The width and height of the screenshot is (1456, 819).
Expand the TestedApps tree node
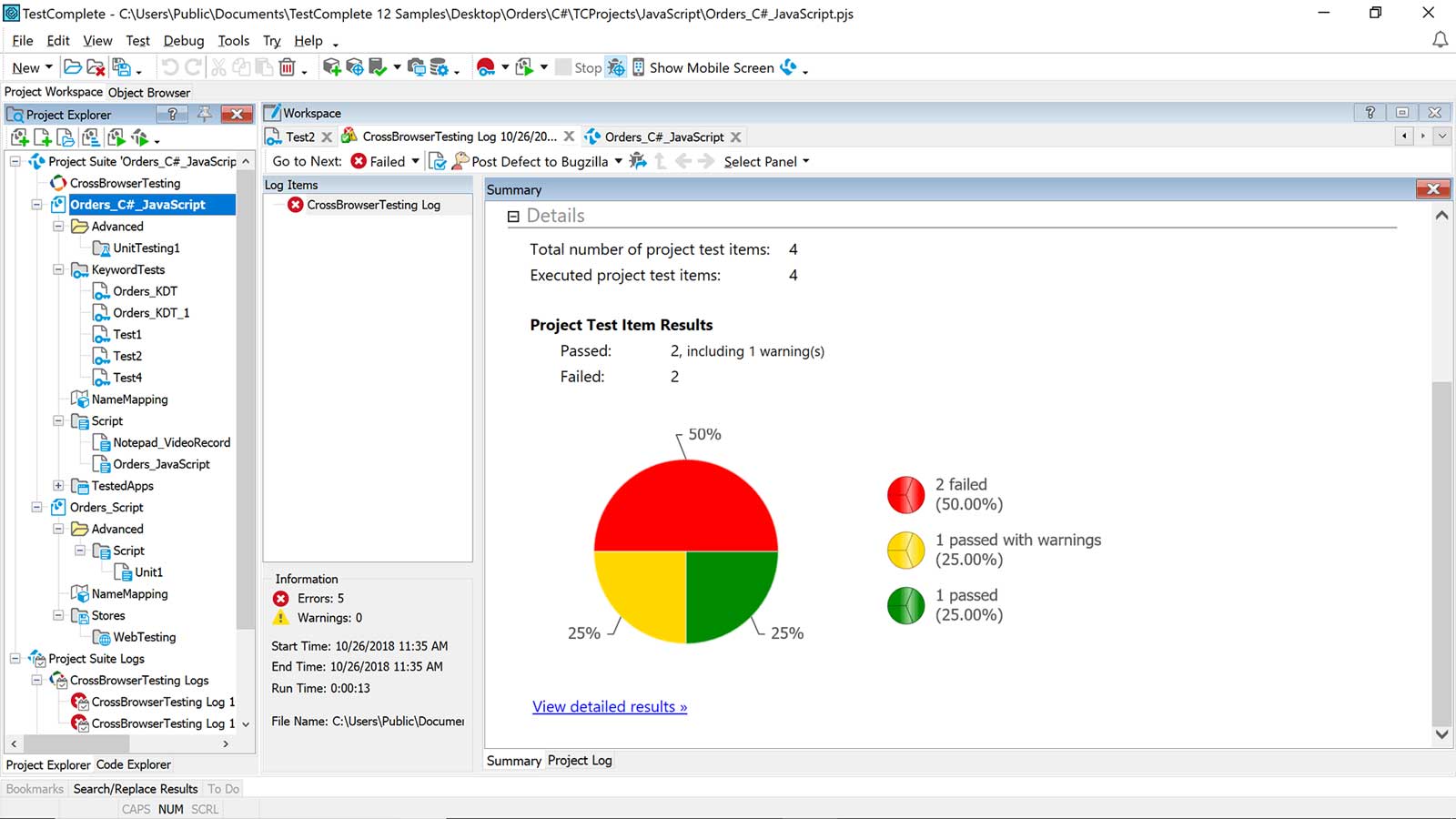58,485
